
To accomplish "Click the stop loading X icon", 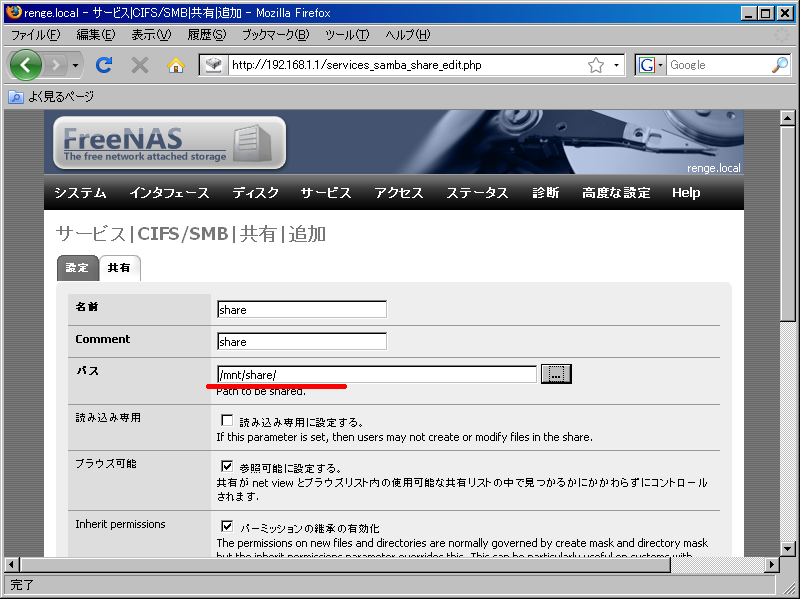I will click(x=139, y=65).
